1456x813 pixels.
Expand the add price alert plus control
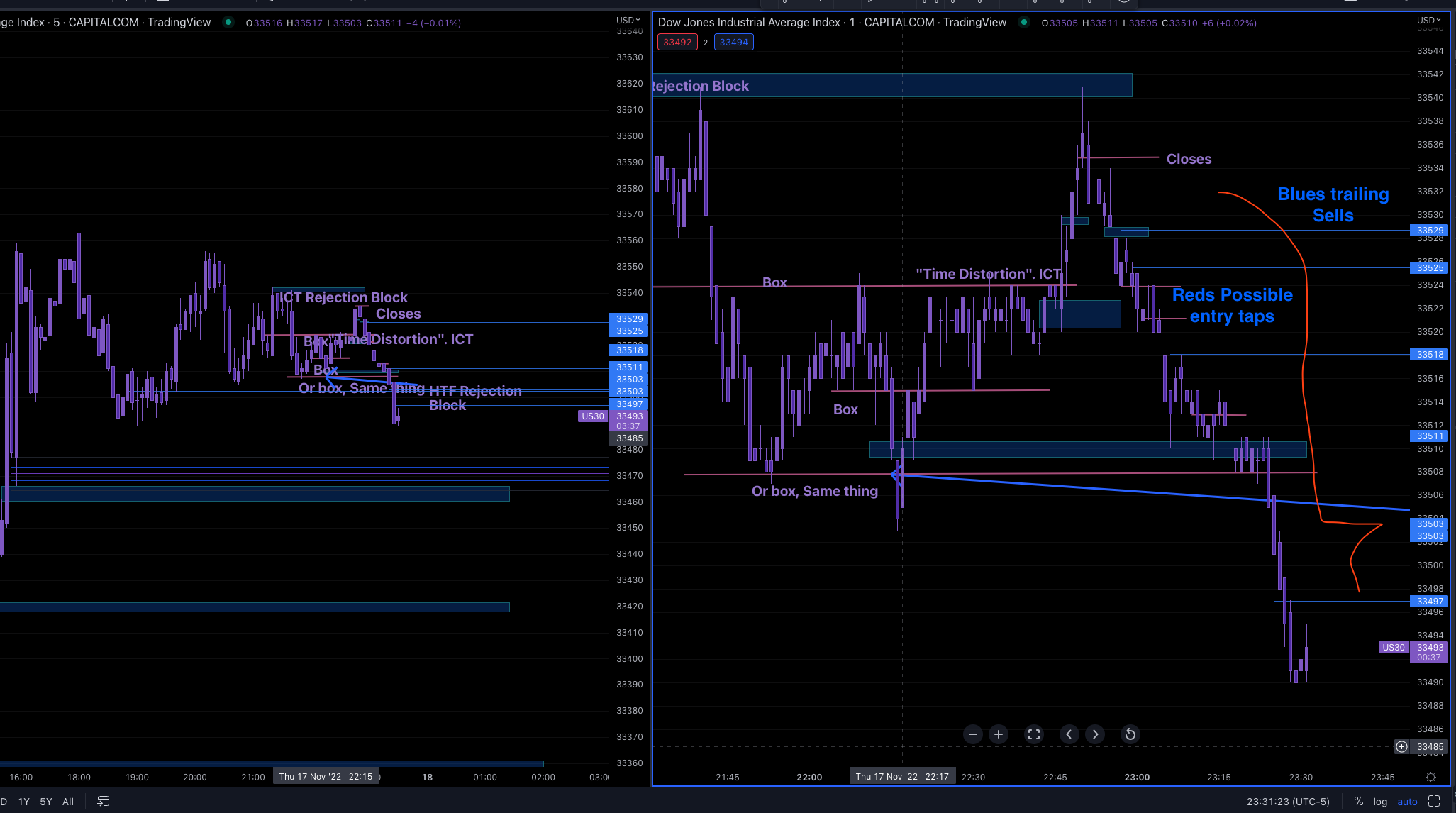click(1401, 746)
